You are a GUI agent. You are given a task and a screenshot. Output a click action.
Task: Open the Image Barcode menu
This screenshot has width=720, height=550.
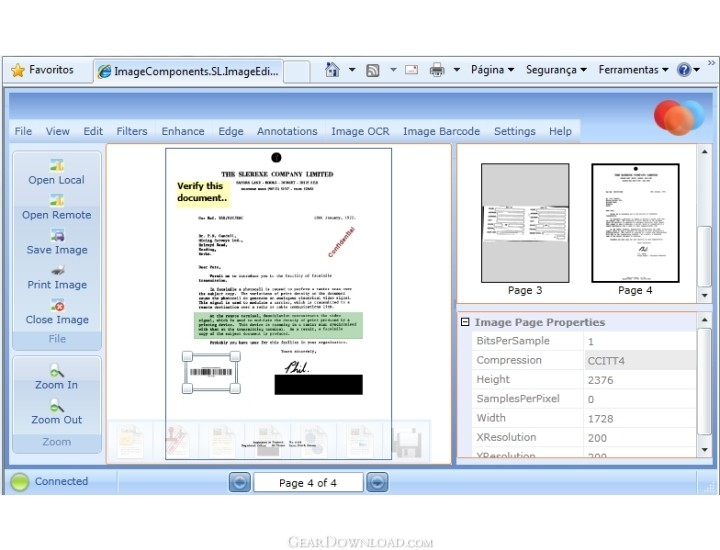pyautogui.click(x=442, y=131)
